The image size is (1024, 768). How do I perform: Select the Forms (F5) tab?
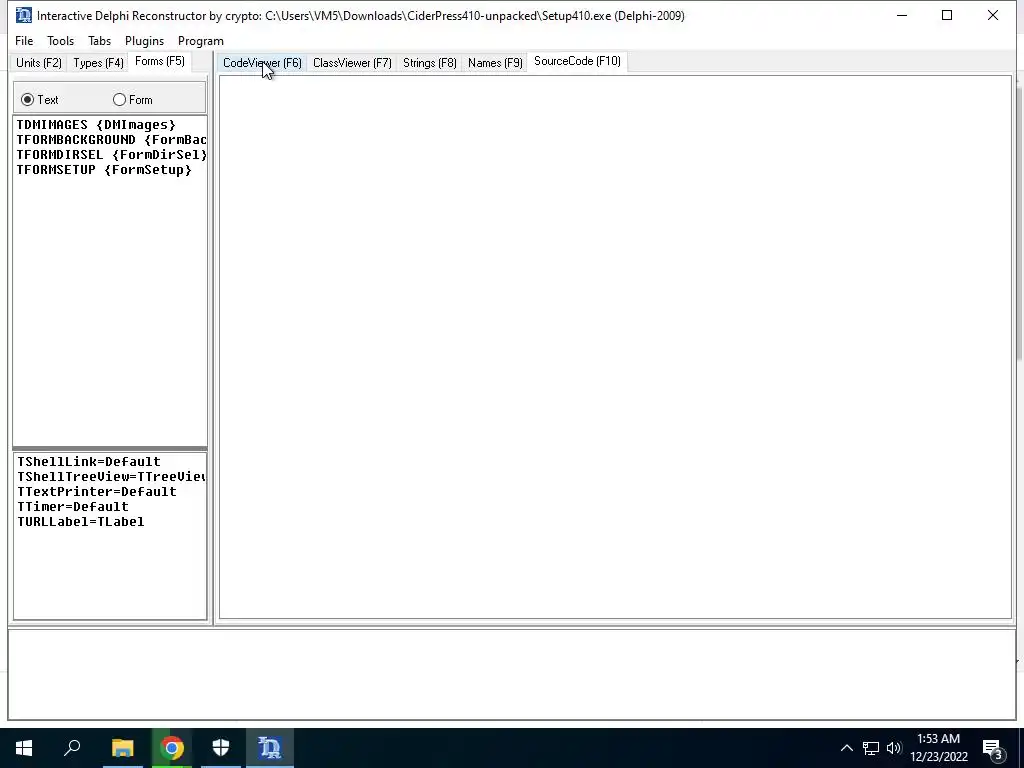coord(160,61)
